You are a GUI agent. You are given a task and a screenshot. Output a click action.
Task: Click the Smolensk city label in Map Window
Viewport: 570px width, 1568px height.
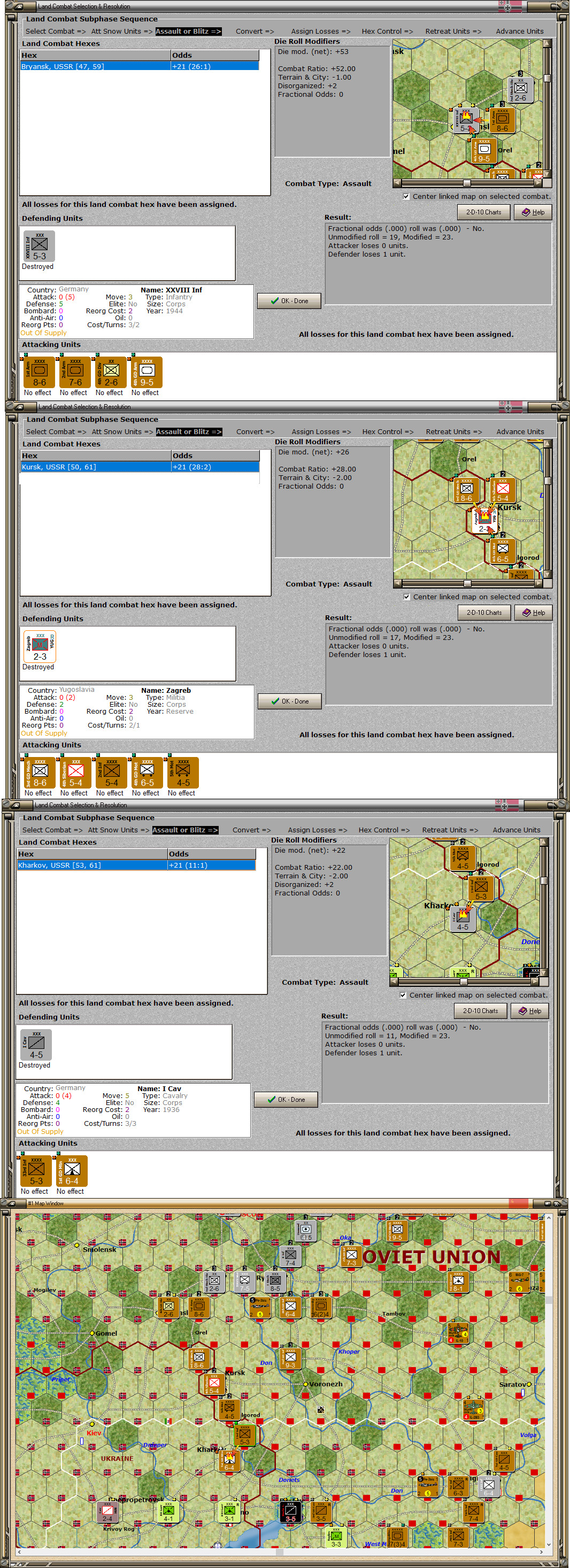pos(99,1250)
